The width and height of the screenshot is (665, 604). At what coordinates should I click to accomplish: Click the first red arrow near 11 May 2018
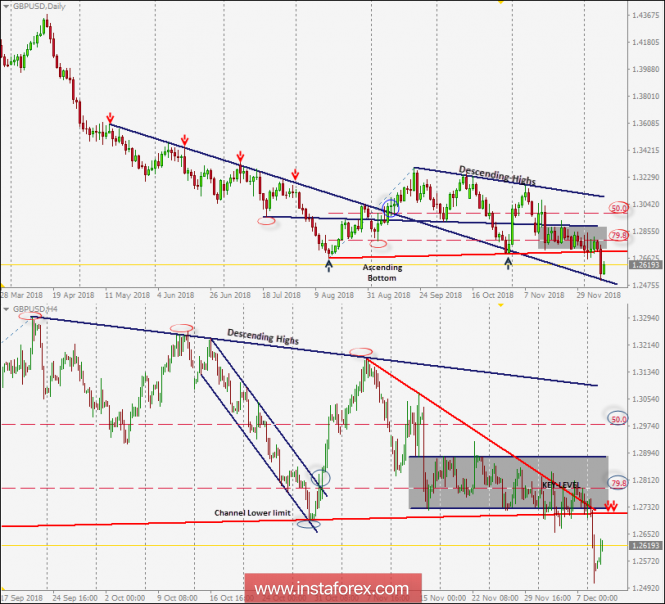tap(109, 118)
